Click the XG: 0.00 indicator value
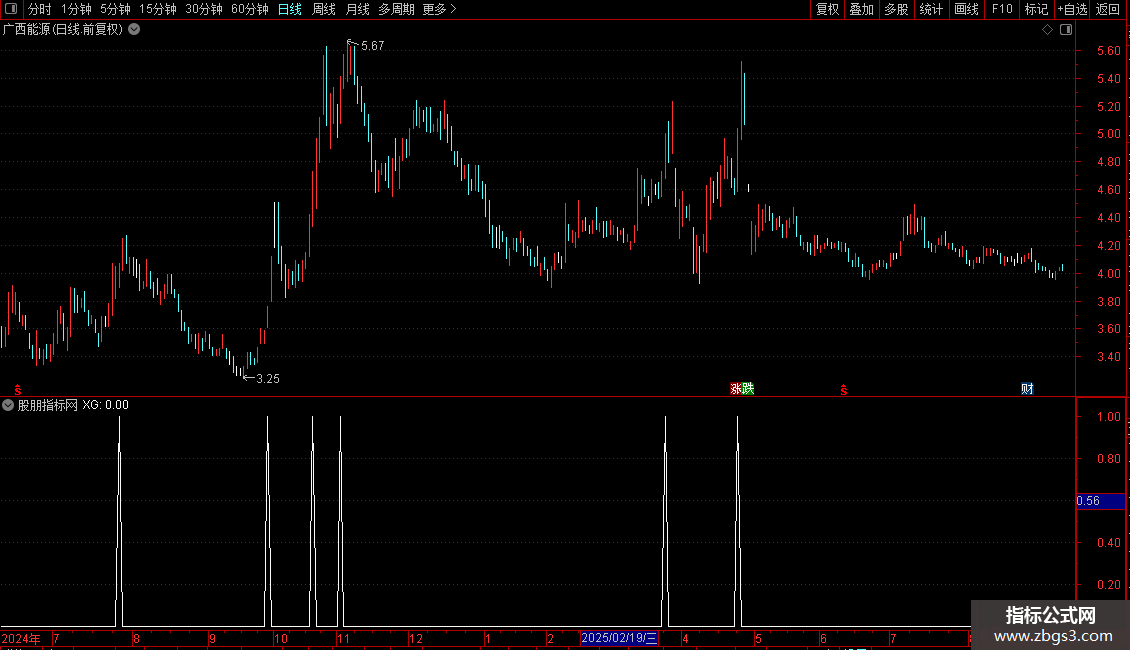This screenshot has height=650, width=1130. [105, 405]
